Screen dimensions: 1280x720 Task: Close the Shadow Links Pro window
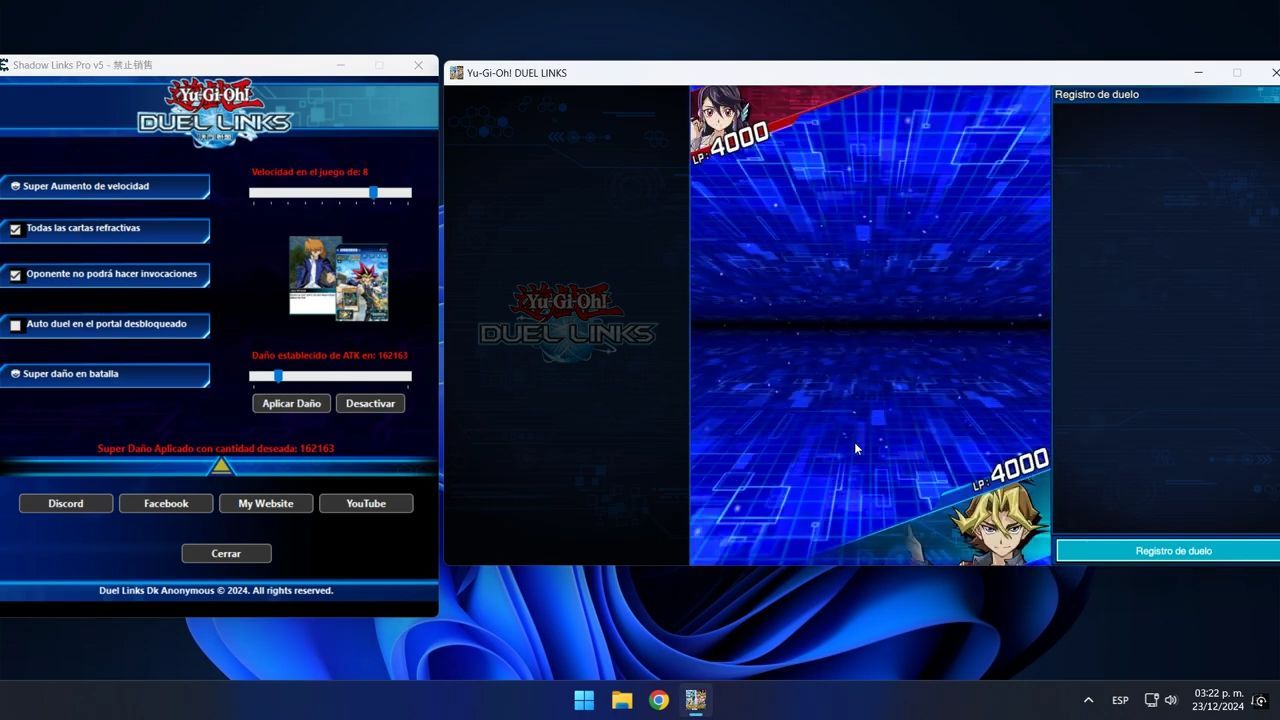click(418, 65)
